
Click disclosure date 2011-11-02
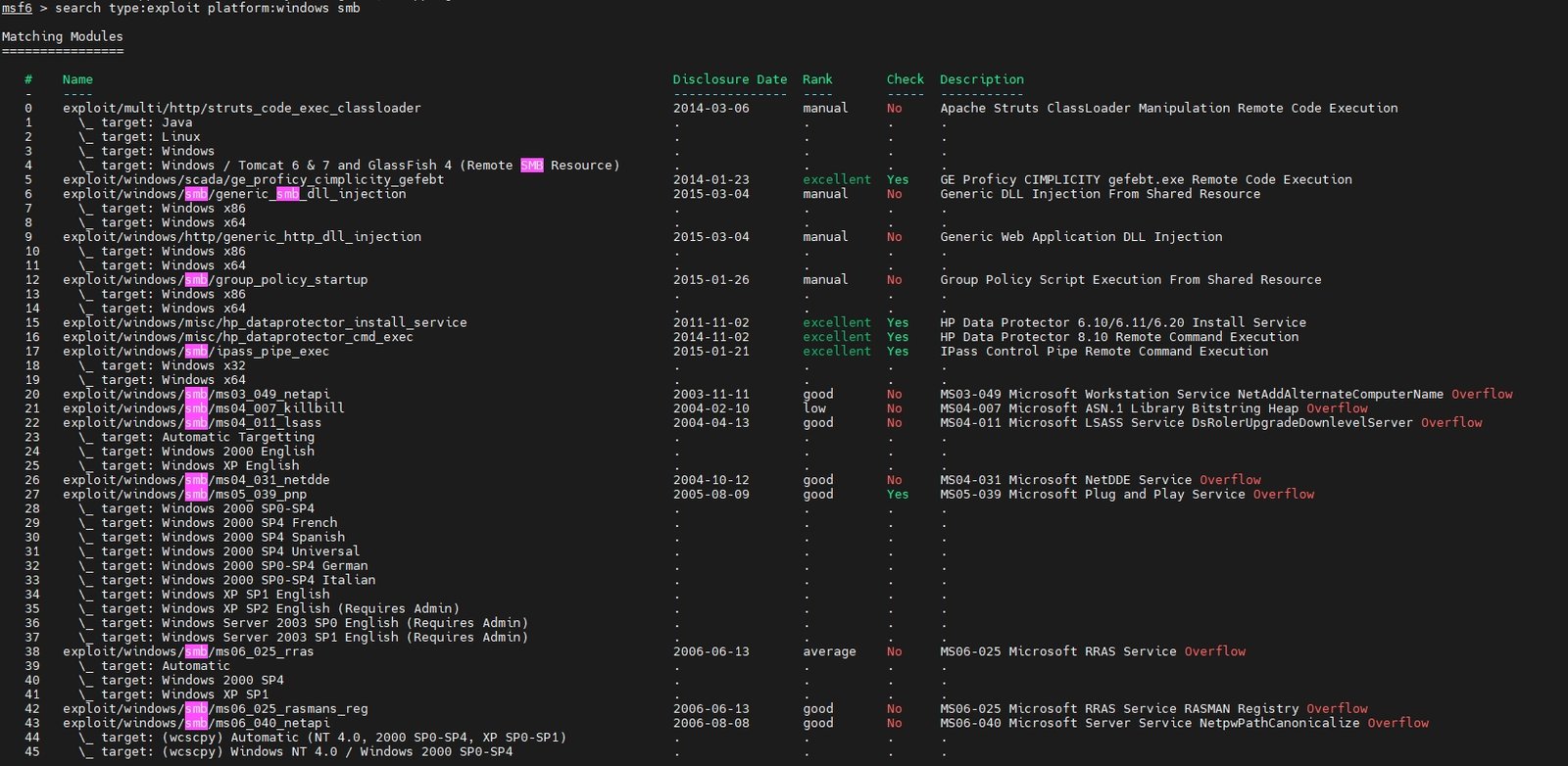(711, 322)
